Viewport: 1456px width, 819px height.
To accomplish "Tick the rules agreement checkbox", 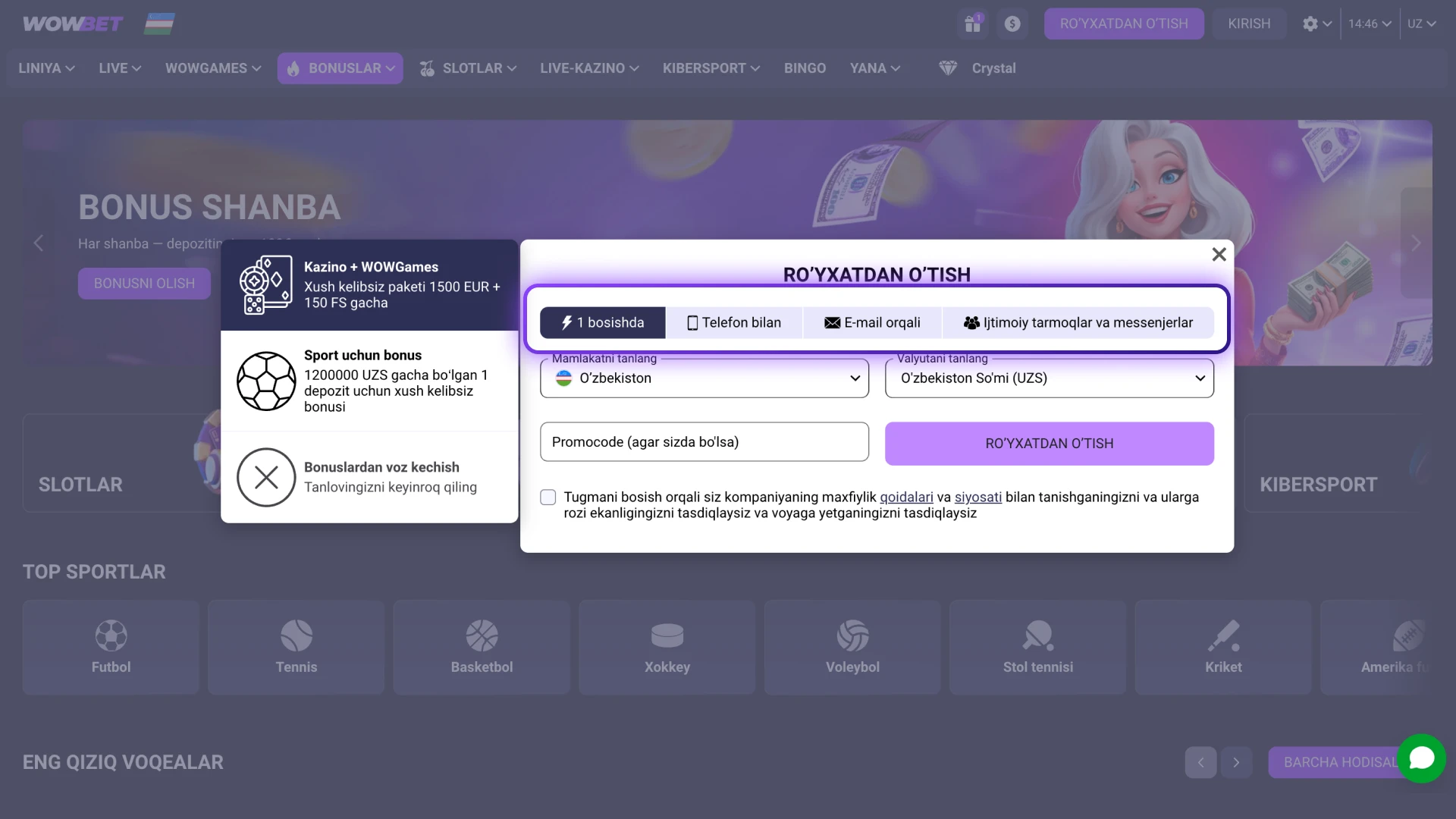I will [x=548, y=497].
